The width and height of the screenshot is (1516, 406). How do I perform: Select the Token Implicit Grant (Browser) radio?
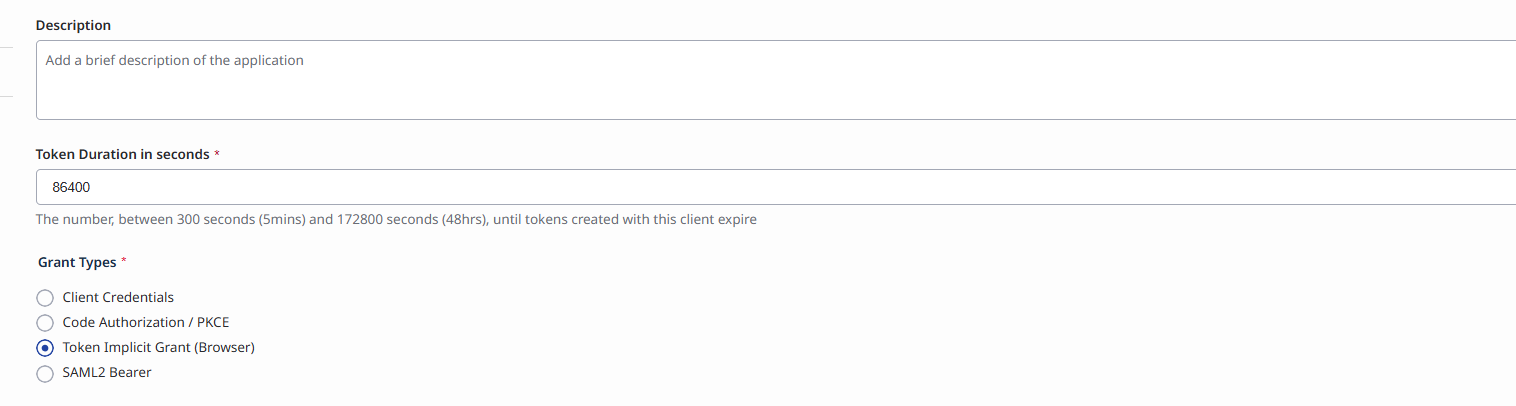click(x=44, y=348)
